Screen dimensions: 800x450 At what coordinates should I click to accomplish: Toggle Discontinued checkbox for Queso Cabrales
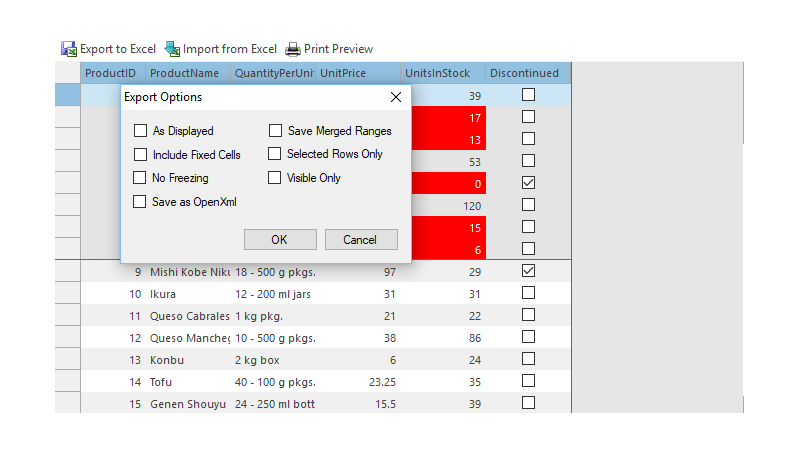tap(529, 315)
